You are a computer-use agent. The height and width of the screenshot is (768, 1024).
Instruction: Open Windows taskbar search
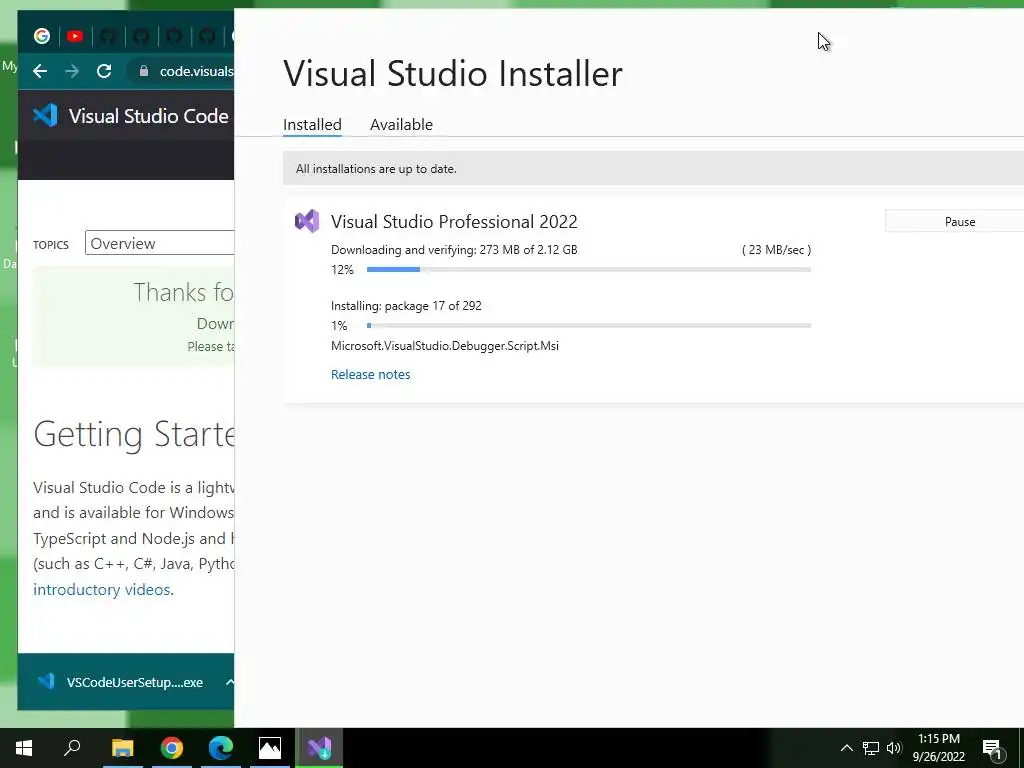(72, 748)
